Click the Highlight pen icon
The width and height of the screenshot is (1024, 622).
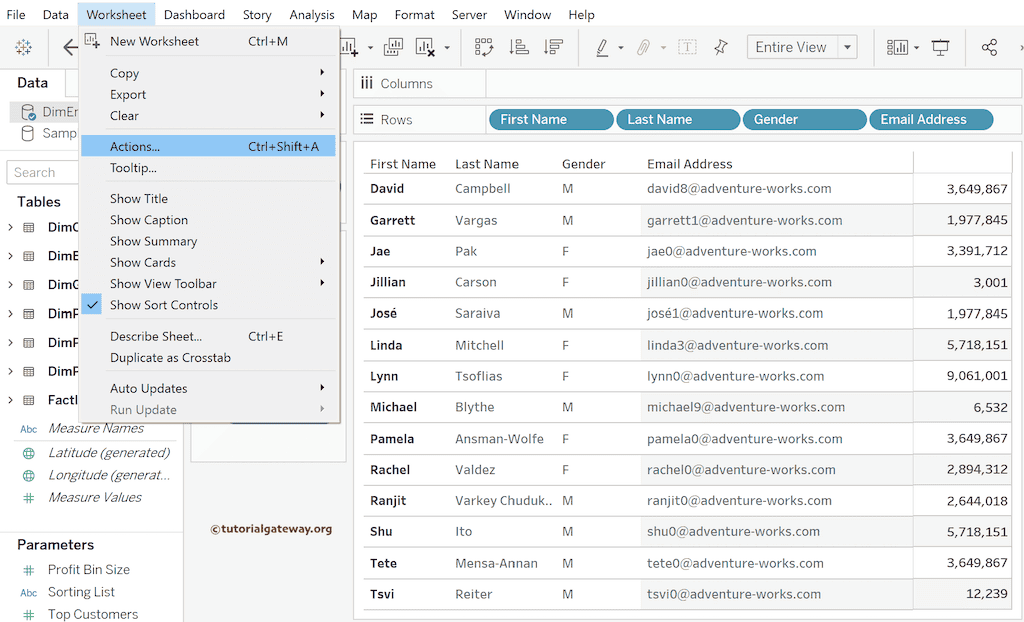(x=602, y=47)
